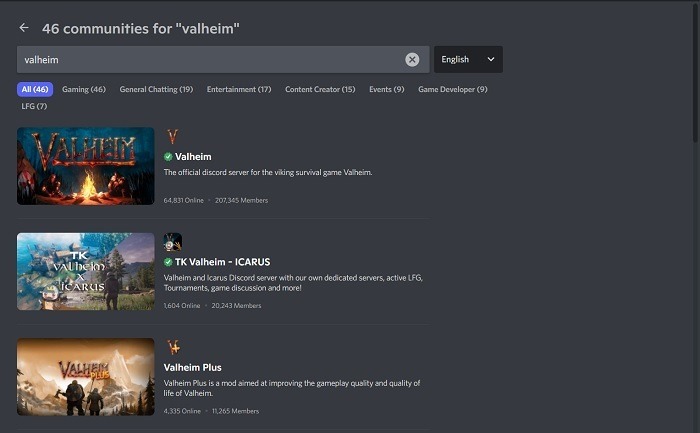Click the TK Valheim - ICARUS server avatar icon
700x433 pixels.
[172, 241]
